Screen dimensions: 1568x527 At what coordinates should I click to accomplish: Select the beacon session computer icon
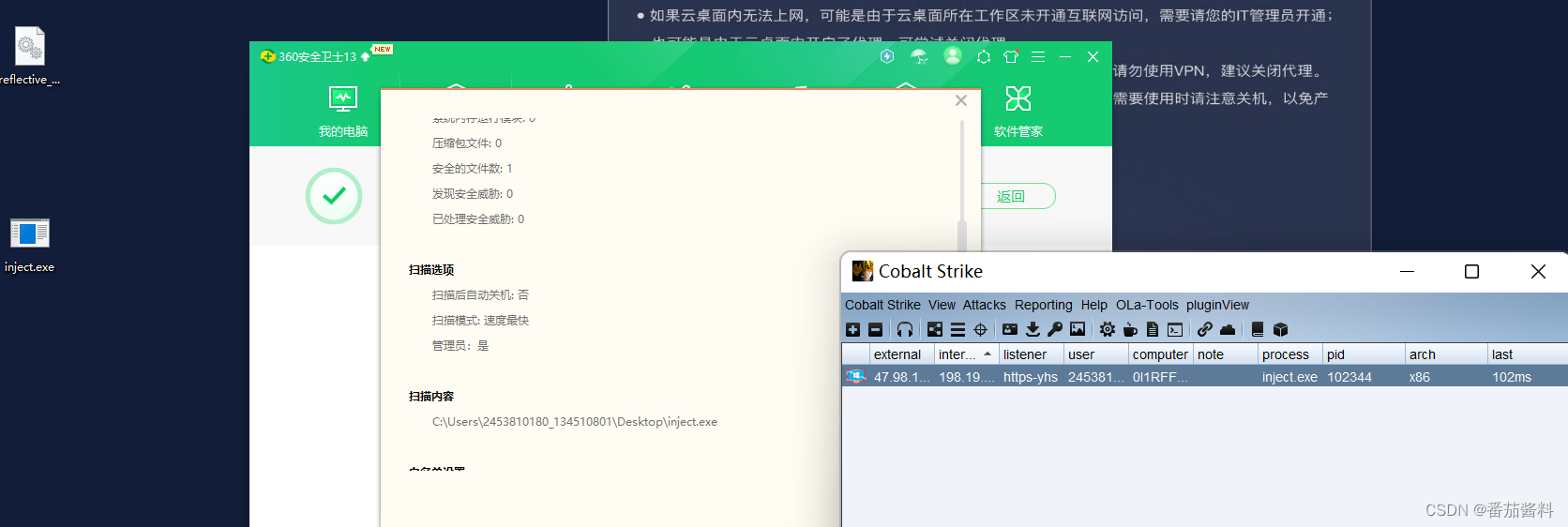pyautogui.click(x=855, y=377)
